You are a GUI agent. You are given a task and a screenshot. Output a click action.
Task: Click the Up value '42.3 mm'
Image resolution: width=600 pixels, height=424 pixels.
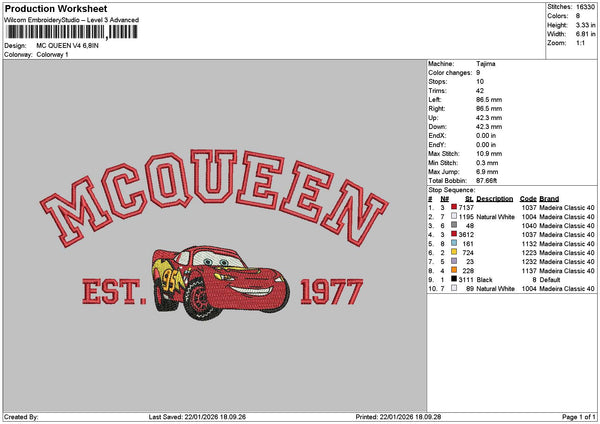pyautogui.click(x=489, y=118)
